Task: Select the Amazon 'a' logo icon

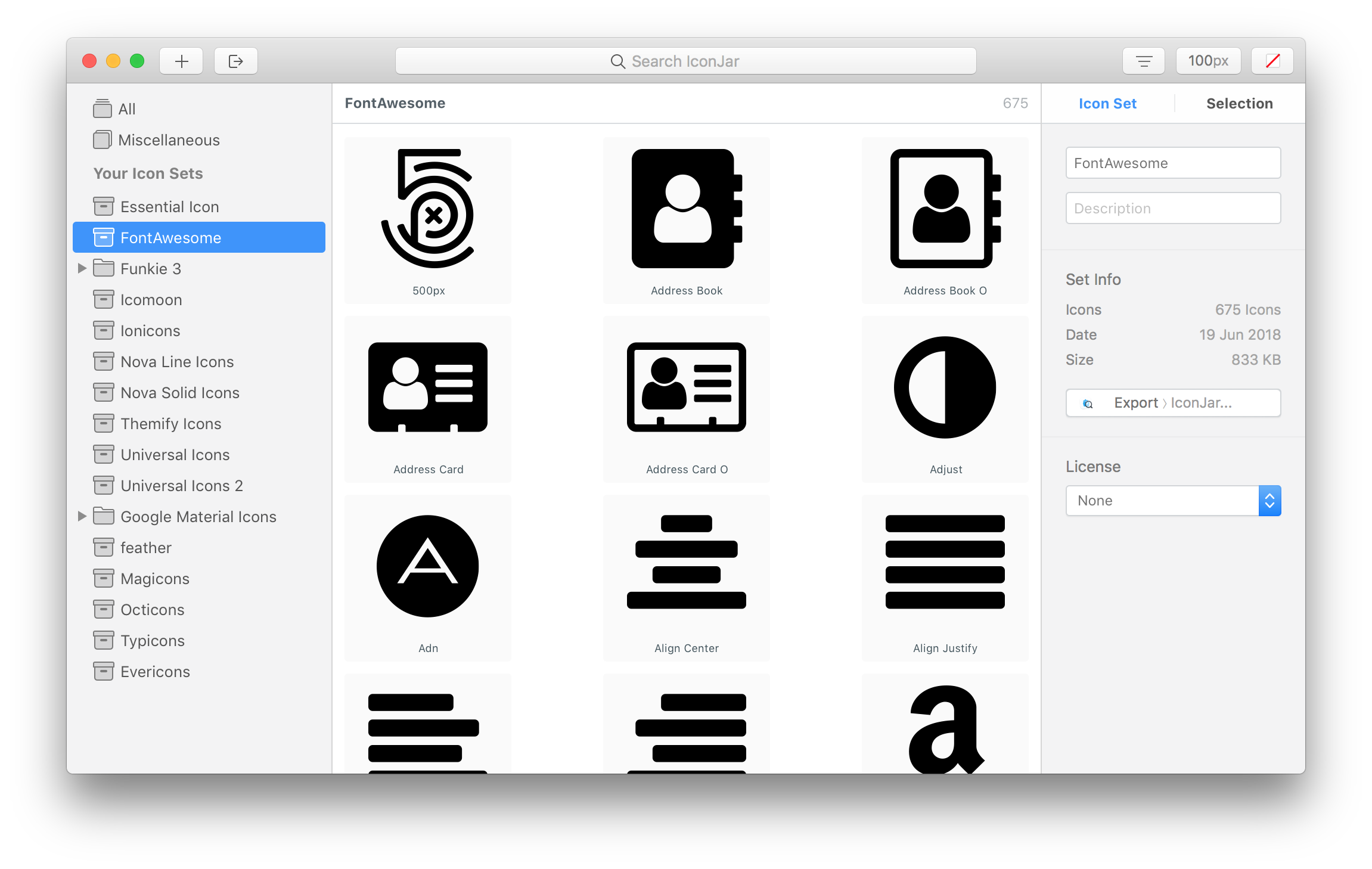Action: [945, 724]
